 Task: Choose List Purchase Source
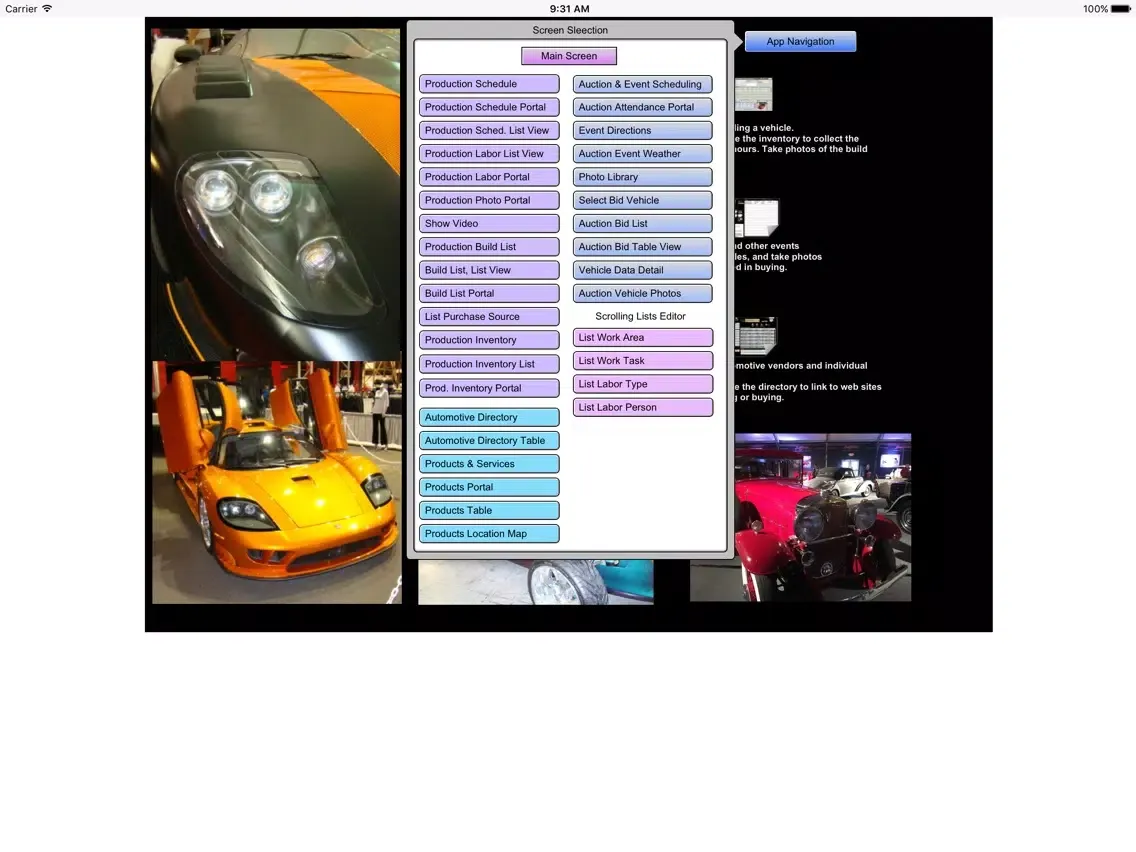tap(489, 317)
